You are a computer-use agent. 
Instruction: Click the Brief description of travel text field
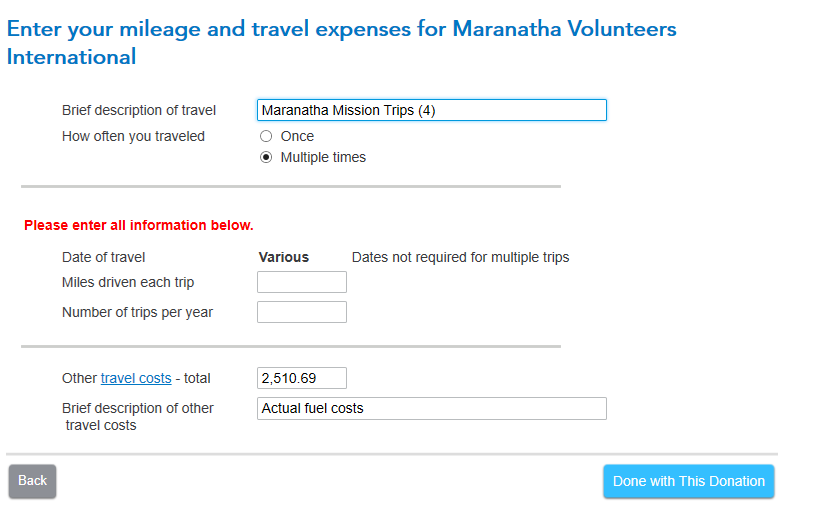tap(431, 110)
